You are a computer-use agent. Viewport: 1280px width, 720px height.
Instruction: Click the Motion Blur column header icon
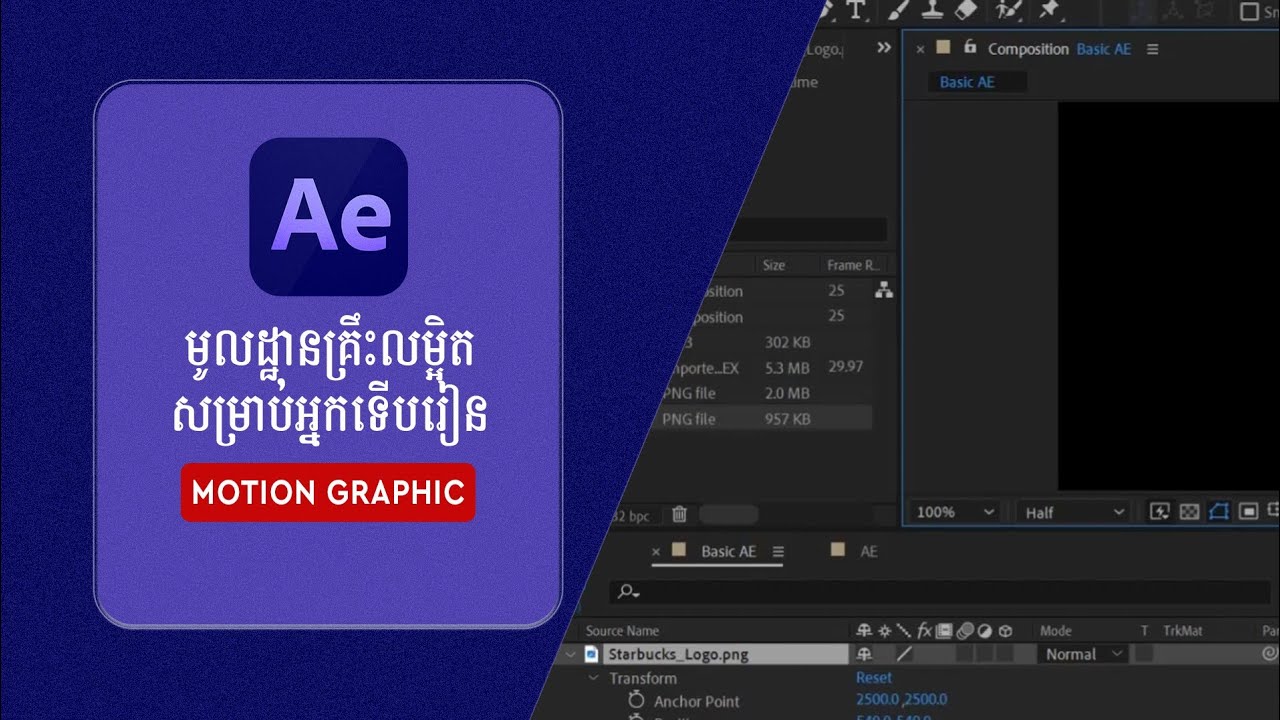tap(965, 631)
